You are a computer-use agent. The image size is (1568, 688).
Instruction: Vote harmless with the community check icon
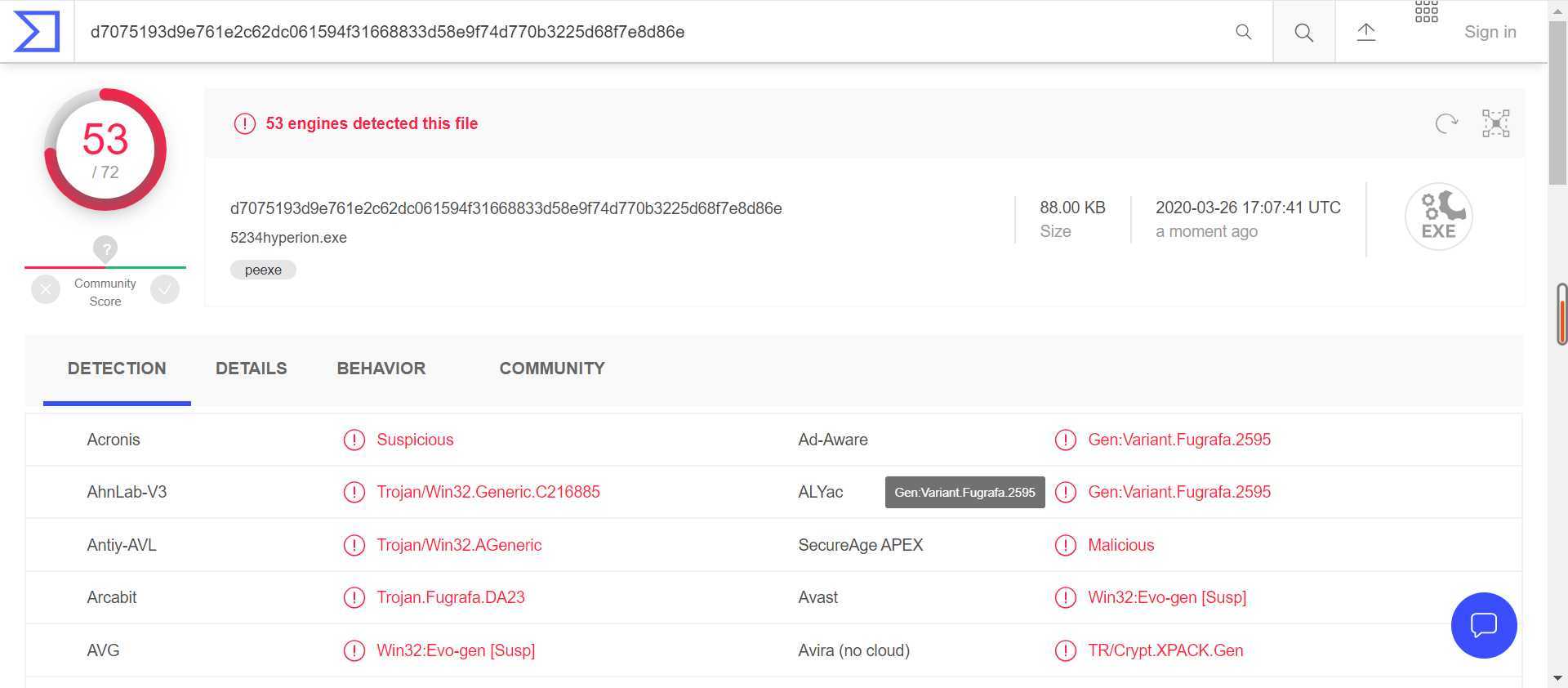click(x=165, y=289)
